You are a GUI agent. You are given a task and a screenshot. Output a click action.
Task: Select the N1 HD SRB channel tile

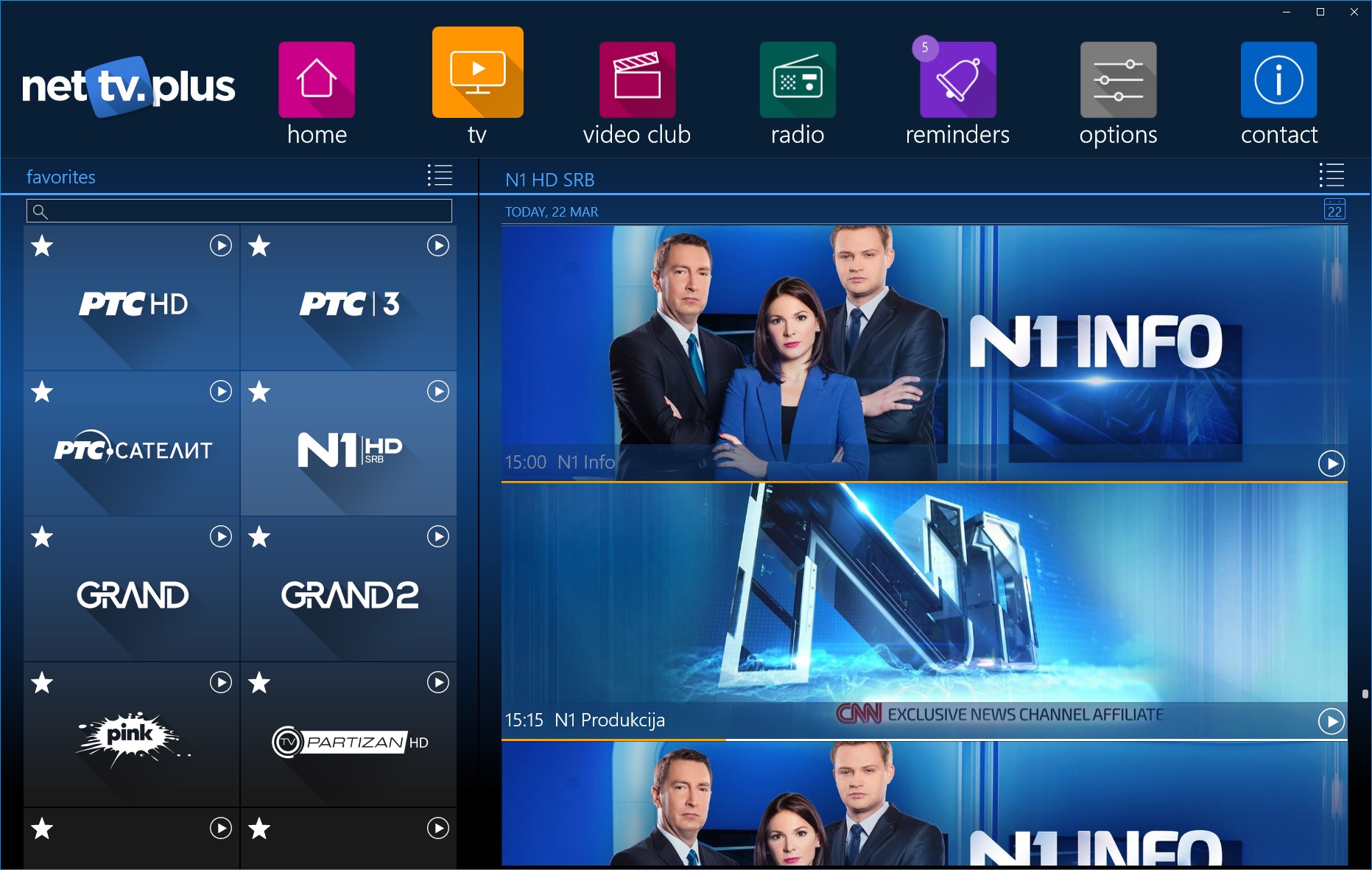[349, 443]
